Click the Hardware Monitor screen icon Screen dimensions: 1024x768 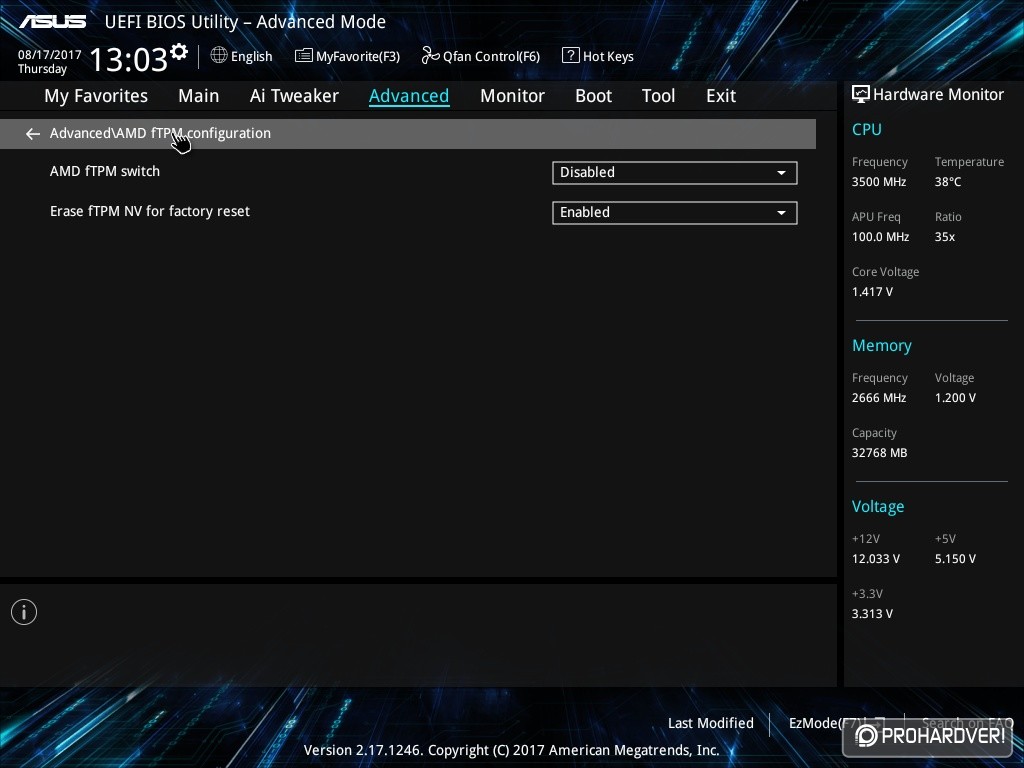point(861,94)
